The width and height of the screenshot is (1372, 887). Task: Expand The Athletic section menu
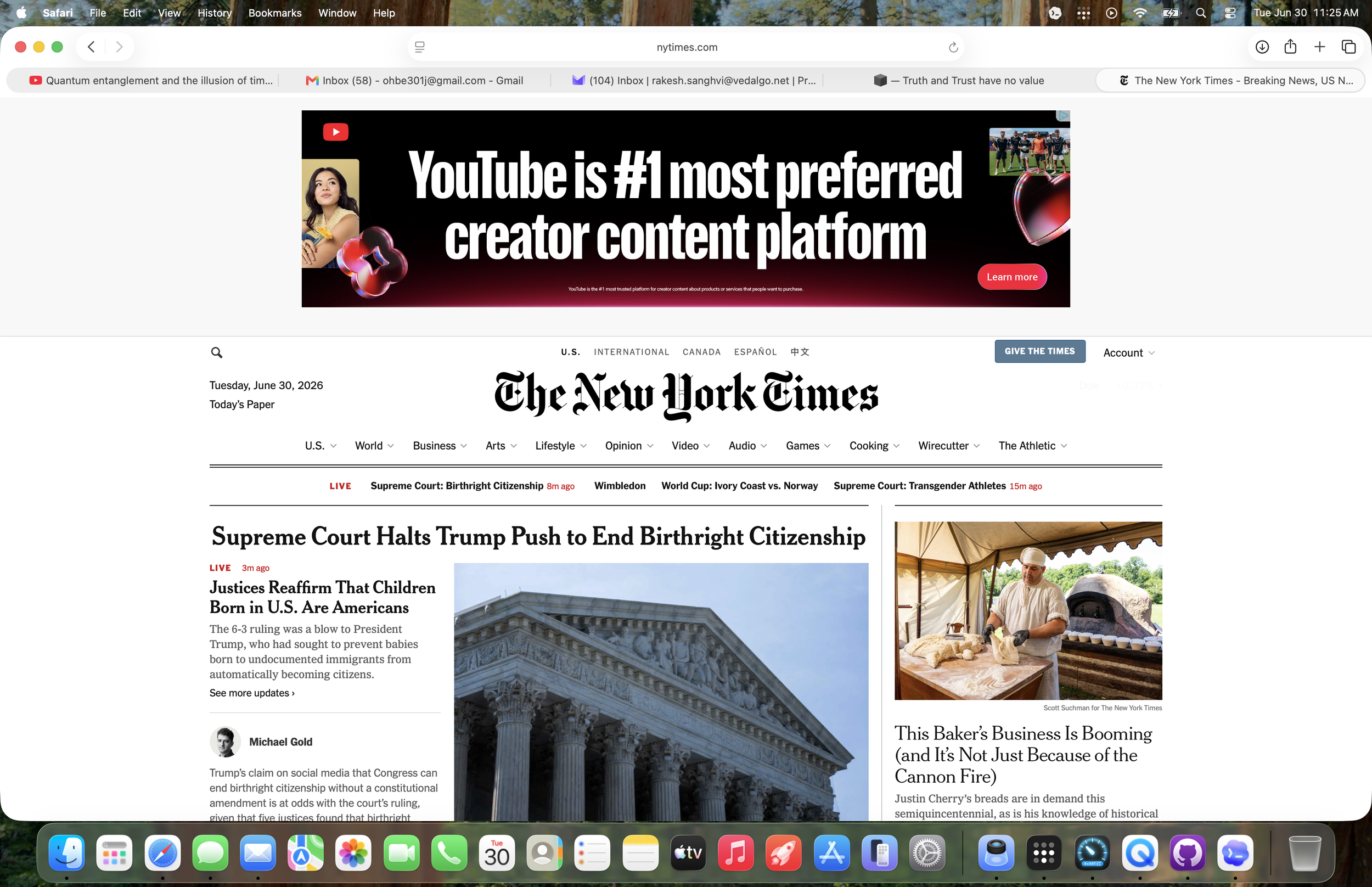coord(1032,446)
